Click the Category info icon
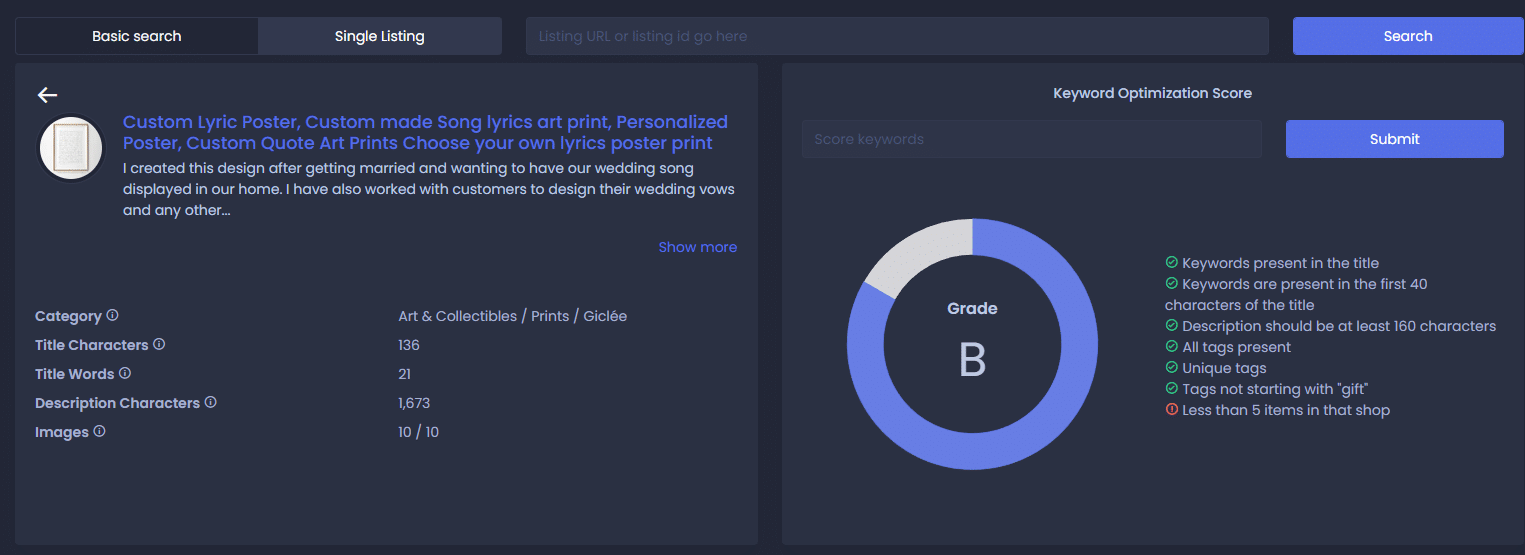1525x555 pixels. (112, 315)
